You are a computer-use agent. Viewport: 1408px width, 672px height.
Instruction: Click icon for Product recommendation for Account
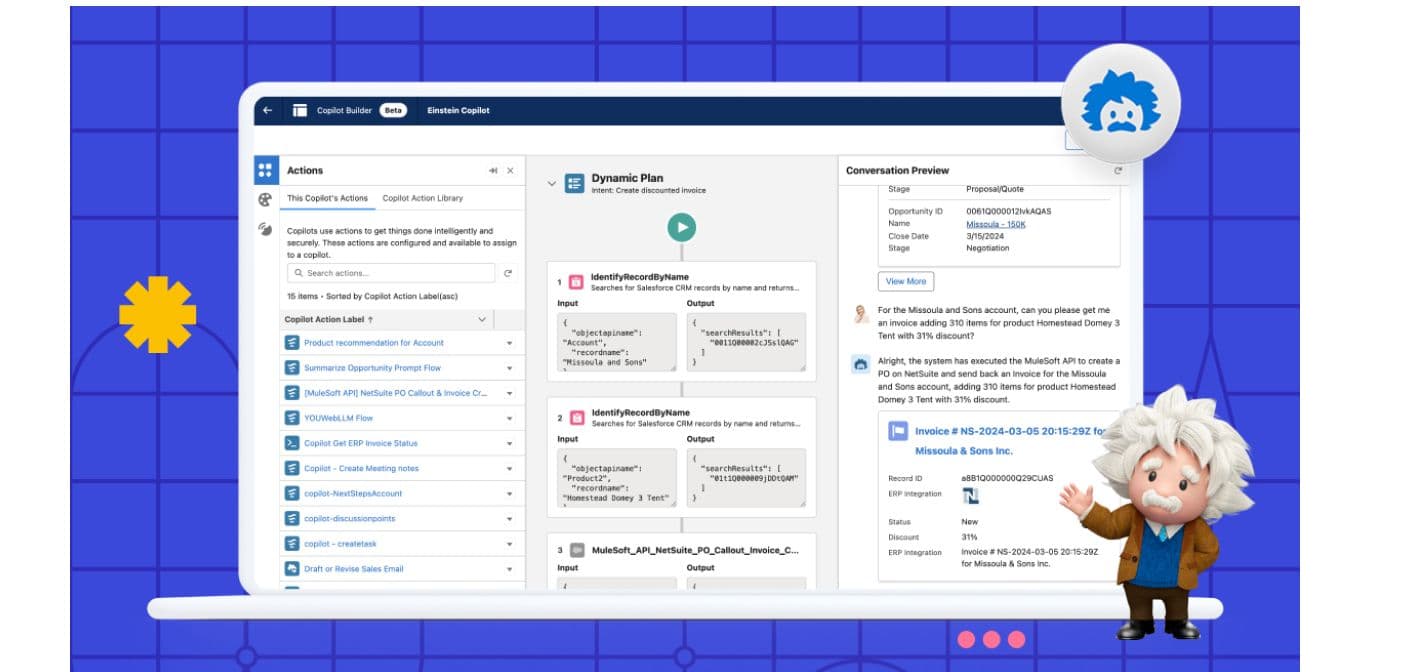(x=292, y=343)
